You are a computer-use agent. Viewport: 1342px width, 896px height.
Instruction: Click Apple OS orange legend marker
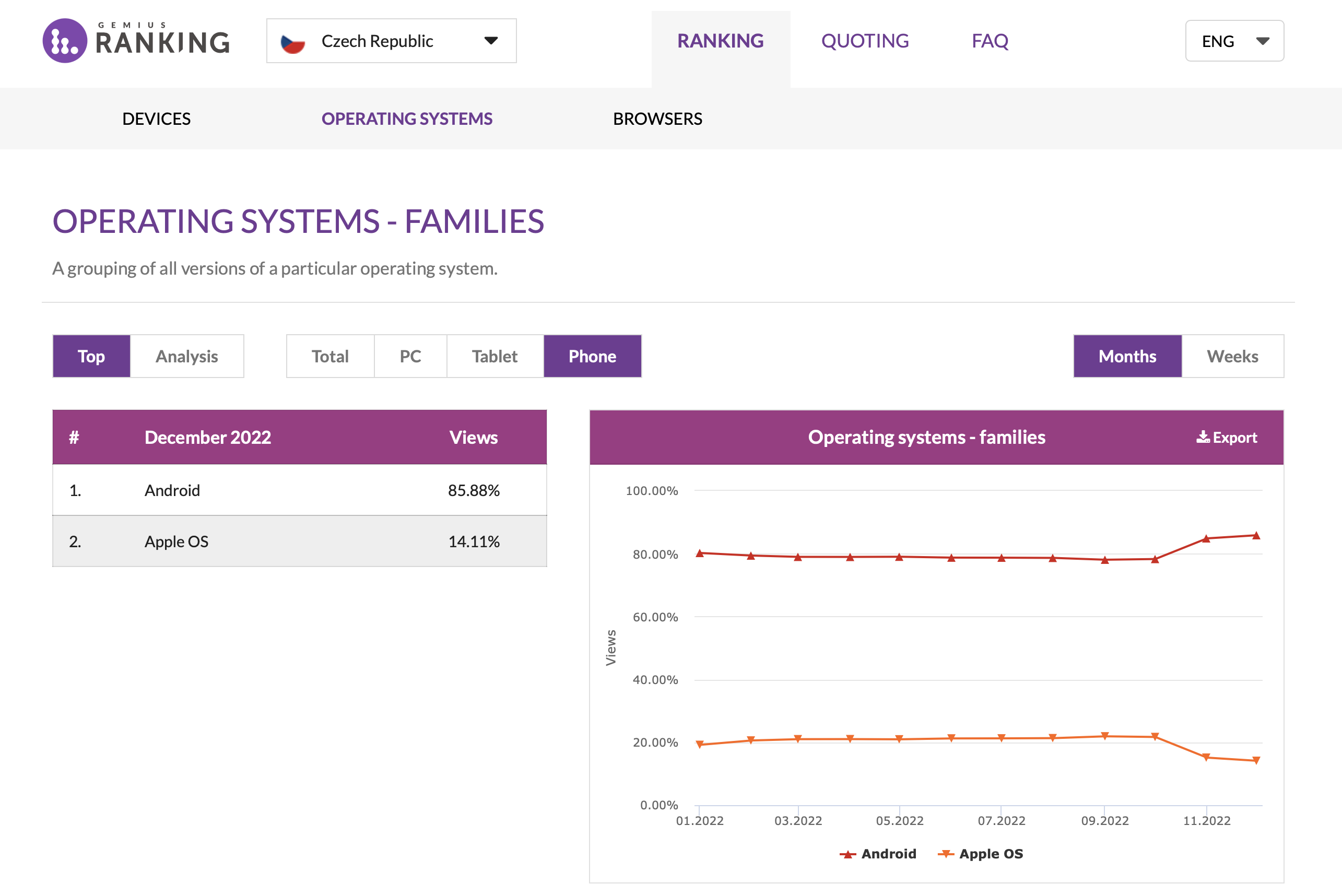click(946, 854)
